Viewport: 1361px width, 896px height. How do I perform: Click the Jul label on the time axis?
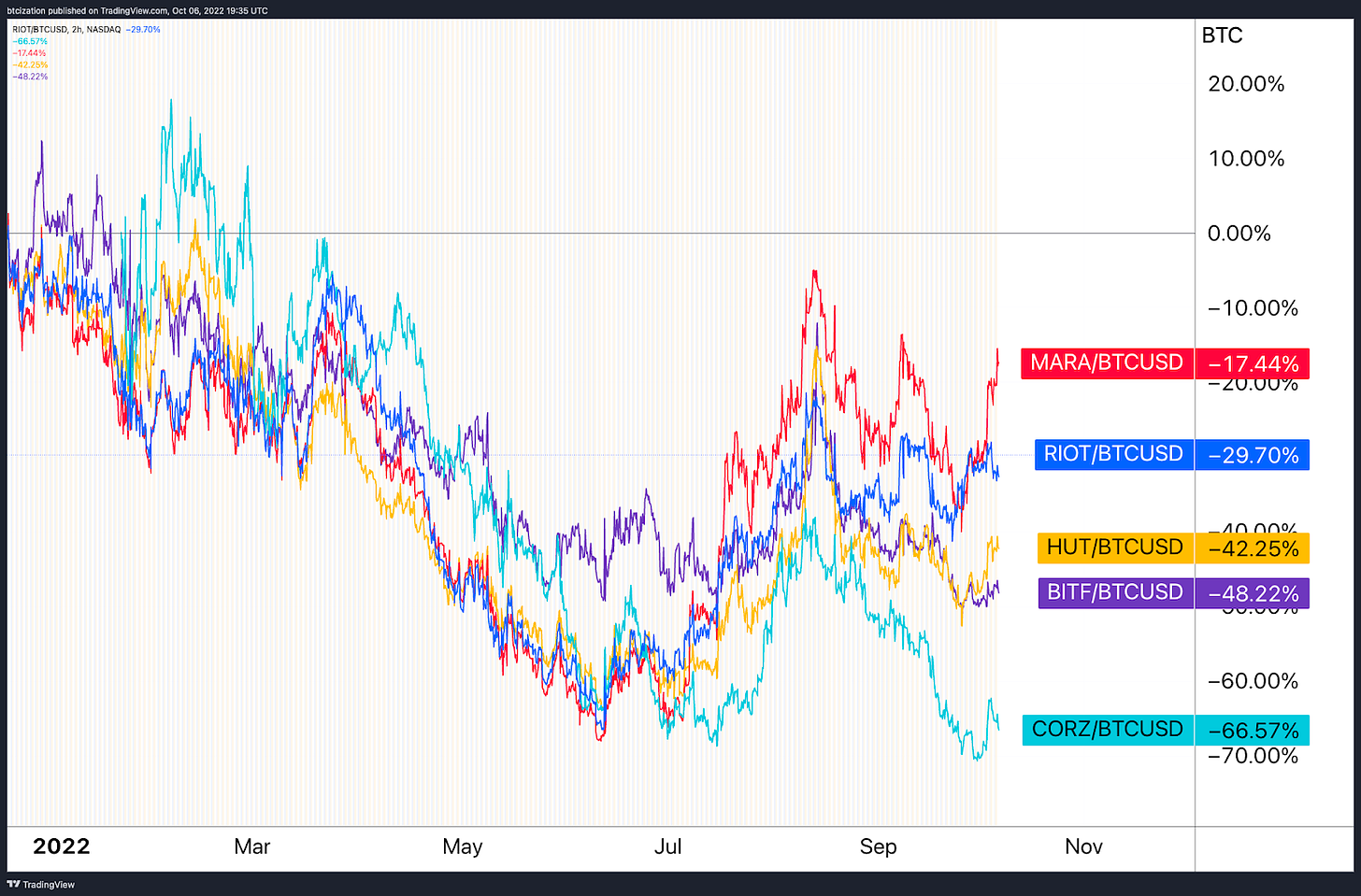point(667,846)
